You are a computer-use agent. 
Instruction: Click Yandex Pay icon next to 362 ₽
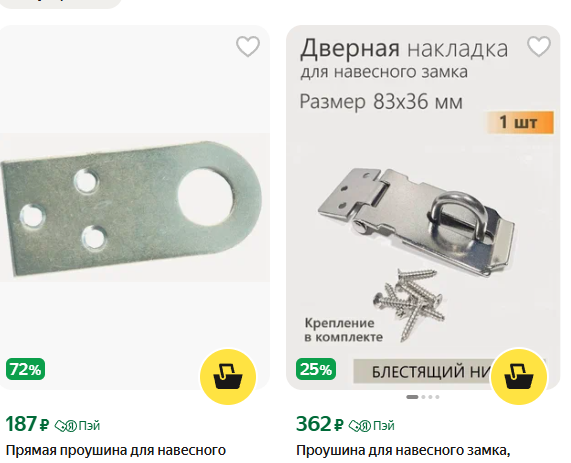[371, 425]
